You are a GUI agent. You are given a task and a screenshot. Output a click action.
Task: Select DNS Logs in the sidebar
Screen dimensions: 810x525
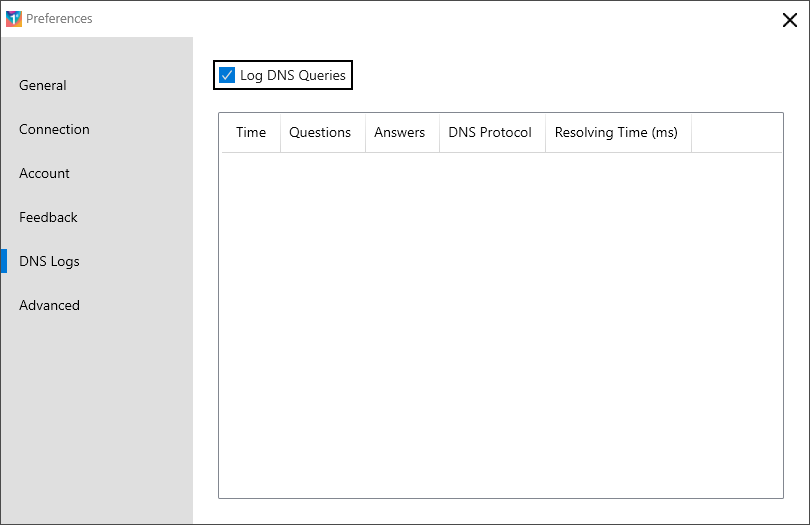point(49,261)
